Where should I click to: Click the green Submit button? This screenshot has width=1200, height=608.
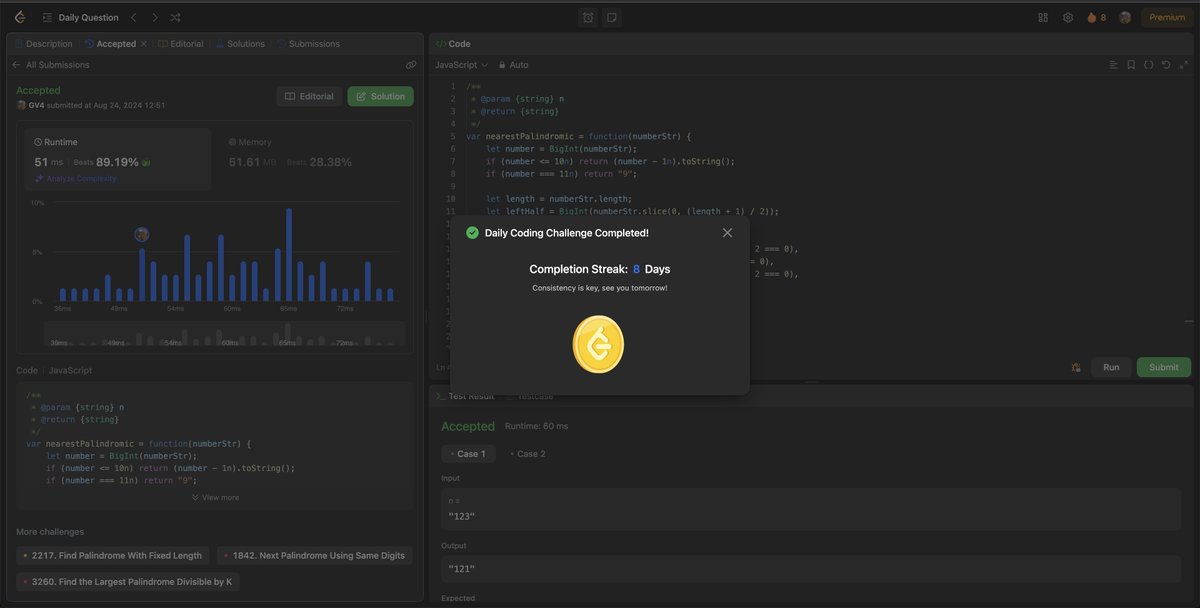click(x=1164, y=367)
